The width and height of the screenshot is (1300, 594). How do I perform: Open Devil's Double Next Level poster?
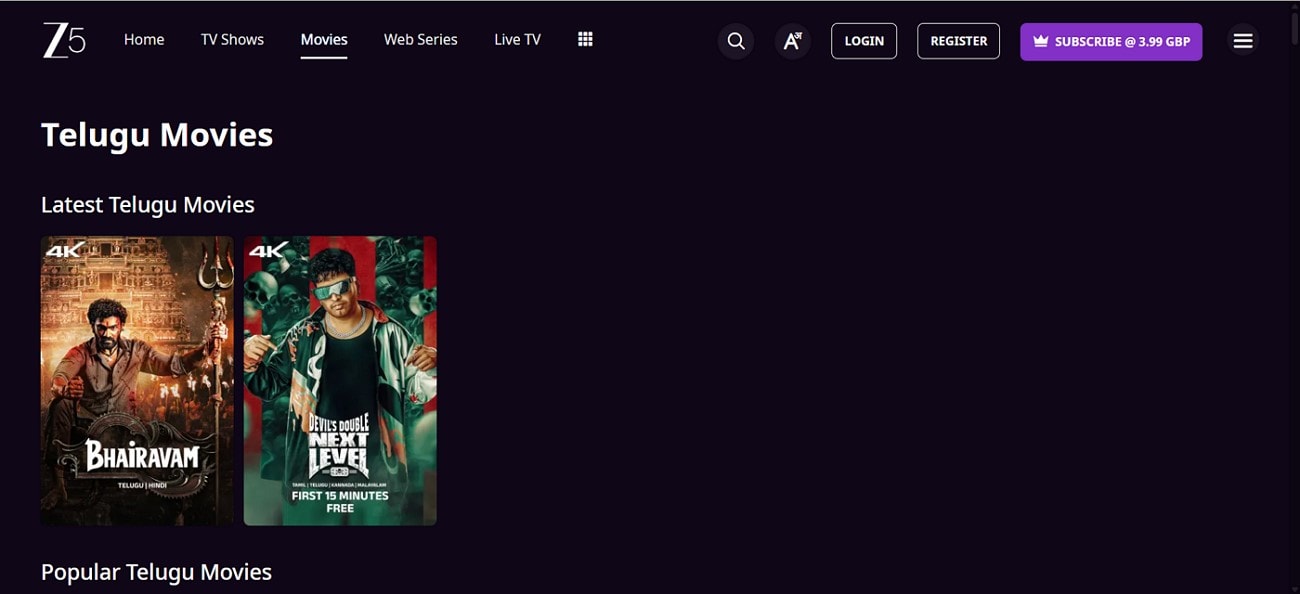tap(340, 380)
